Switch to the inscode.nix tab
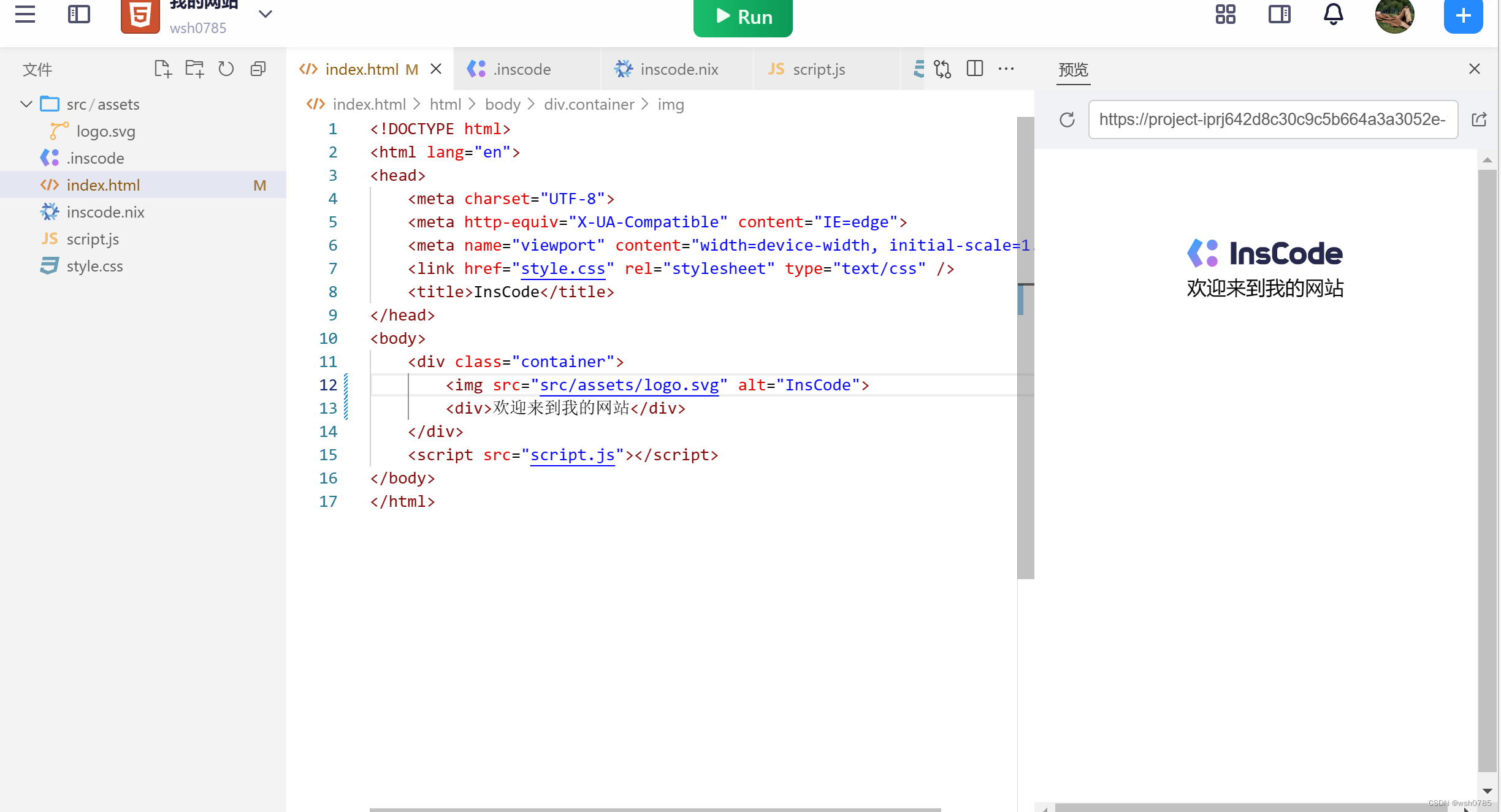The image size is (1501, 812). click(x=679, y=69)
